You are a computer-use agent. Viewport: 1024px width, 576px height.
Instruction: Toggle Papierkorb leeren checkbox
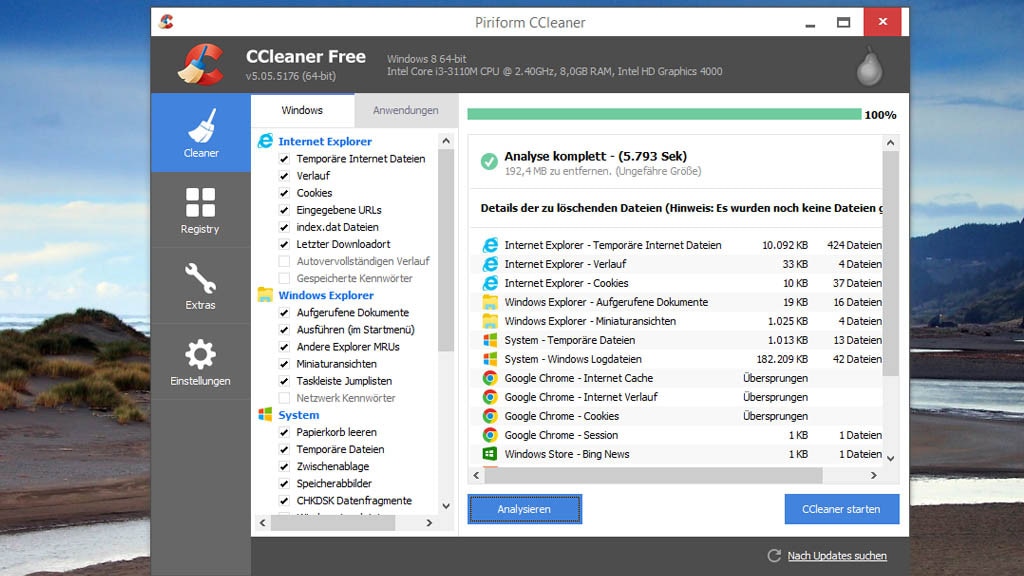[x=284, y=432]
